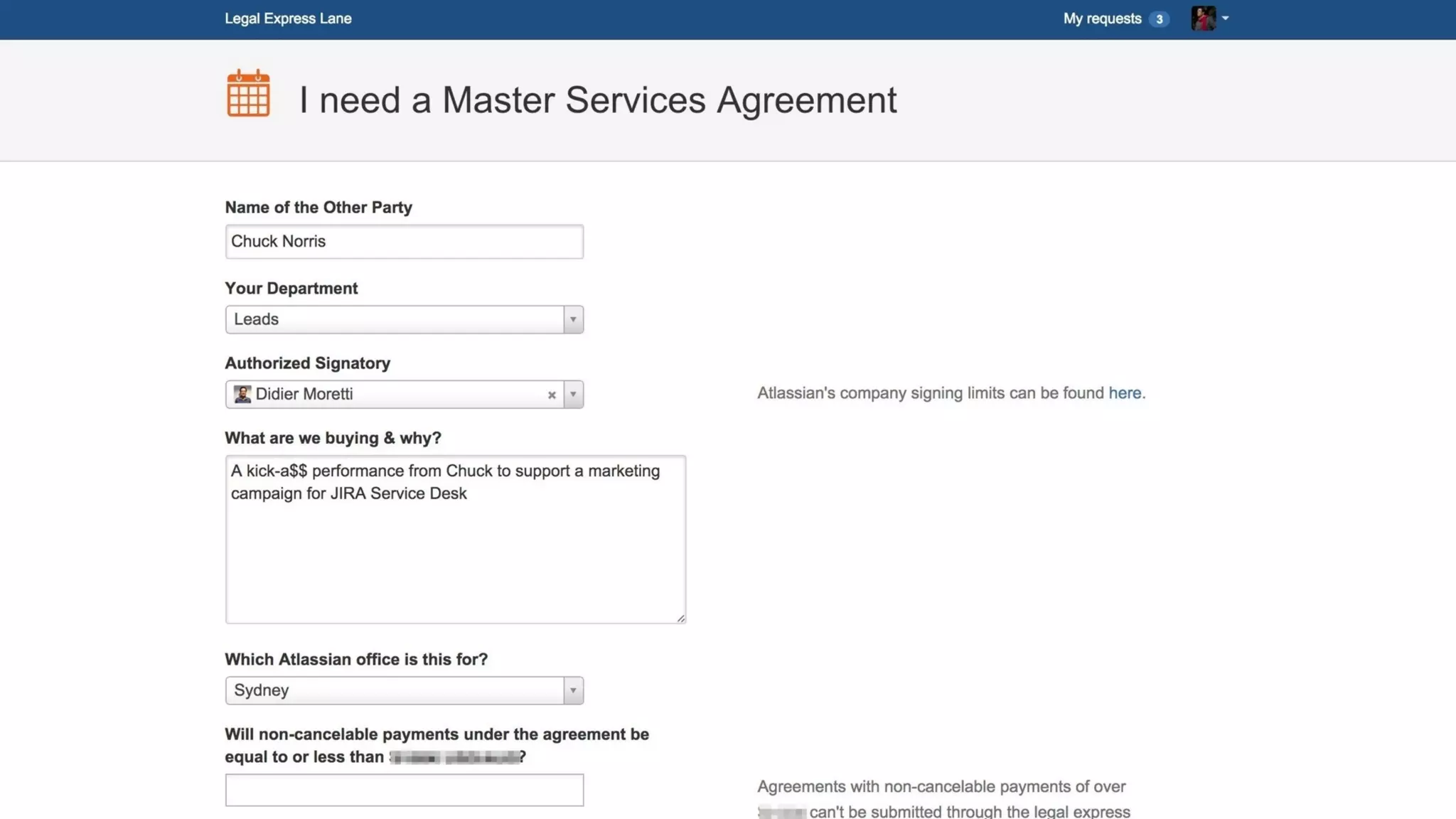This screenshot has width=1456, height=819.
Task: Click the textarea resize handle corner
Action: 680,619
